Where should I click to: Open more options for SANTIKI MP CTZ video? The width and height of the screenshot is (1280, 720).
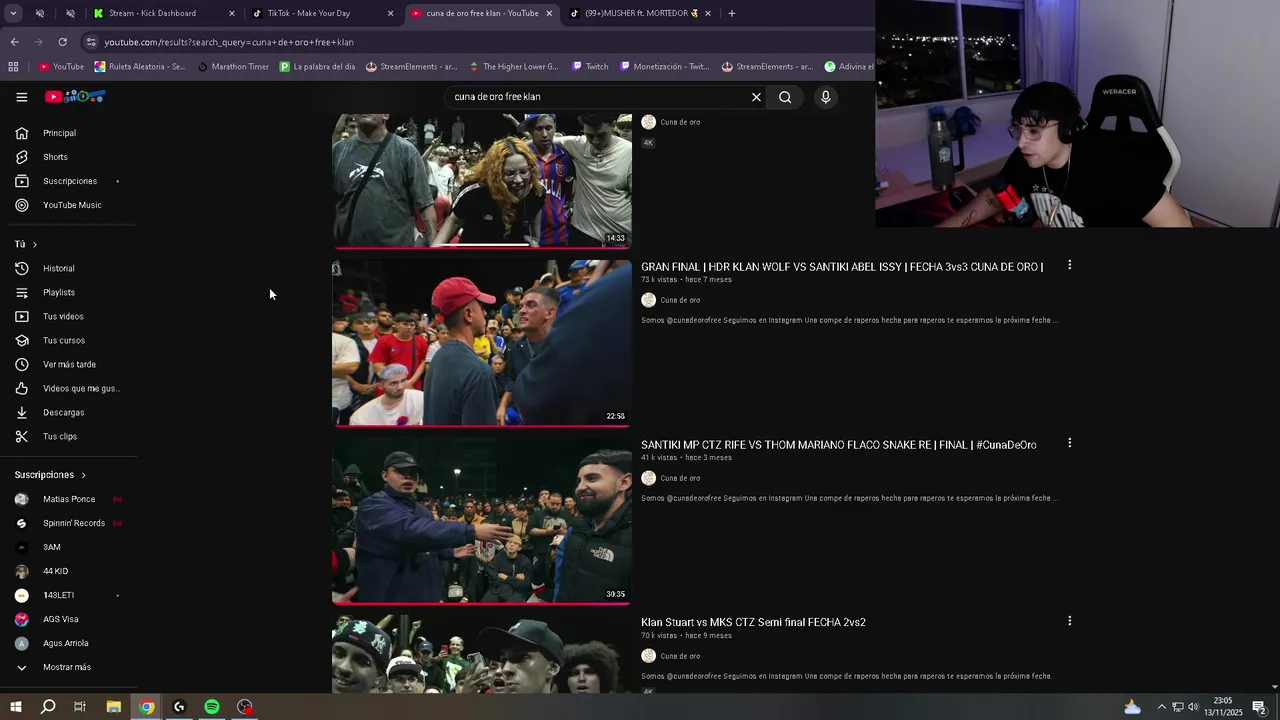pyautogui.click(x=1069, y=443)
